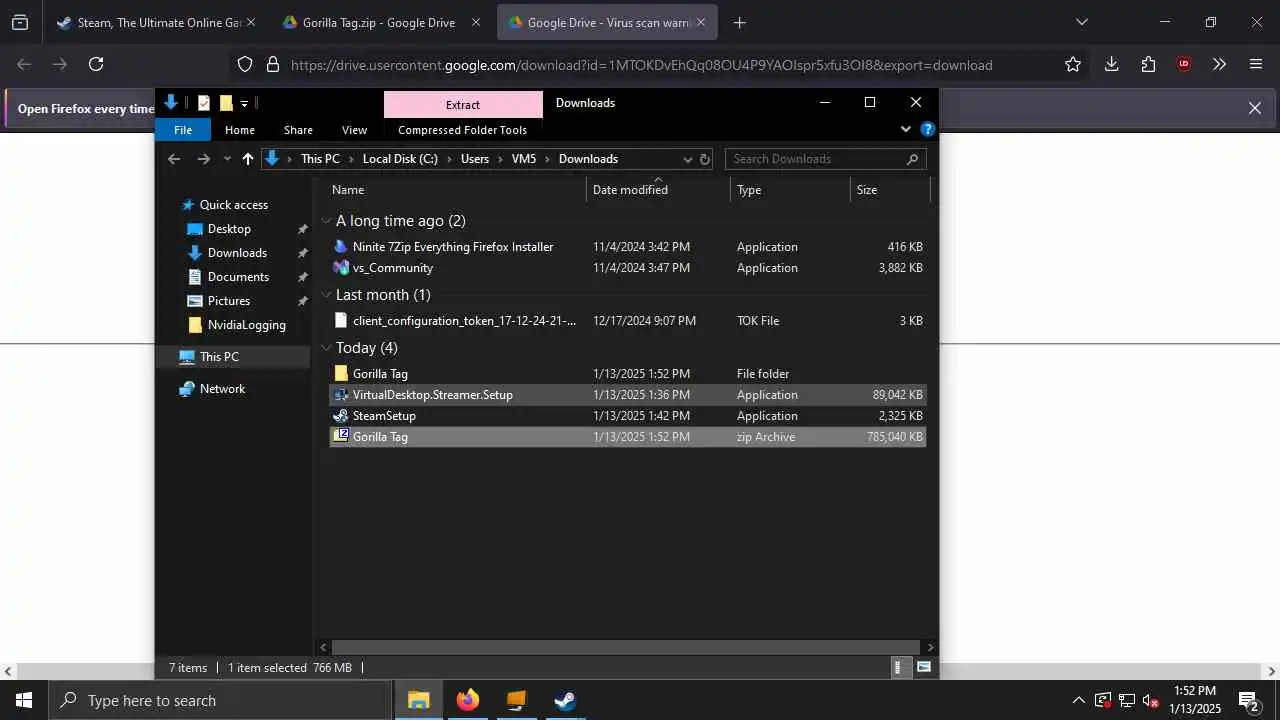Select the Gorilla Tag zip archive
Image resolution: width=1280 pixels, height=720 pixels.
click(627, 437)
